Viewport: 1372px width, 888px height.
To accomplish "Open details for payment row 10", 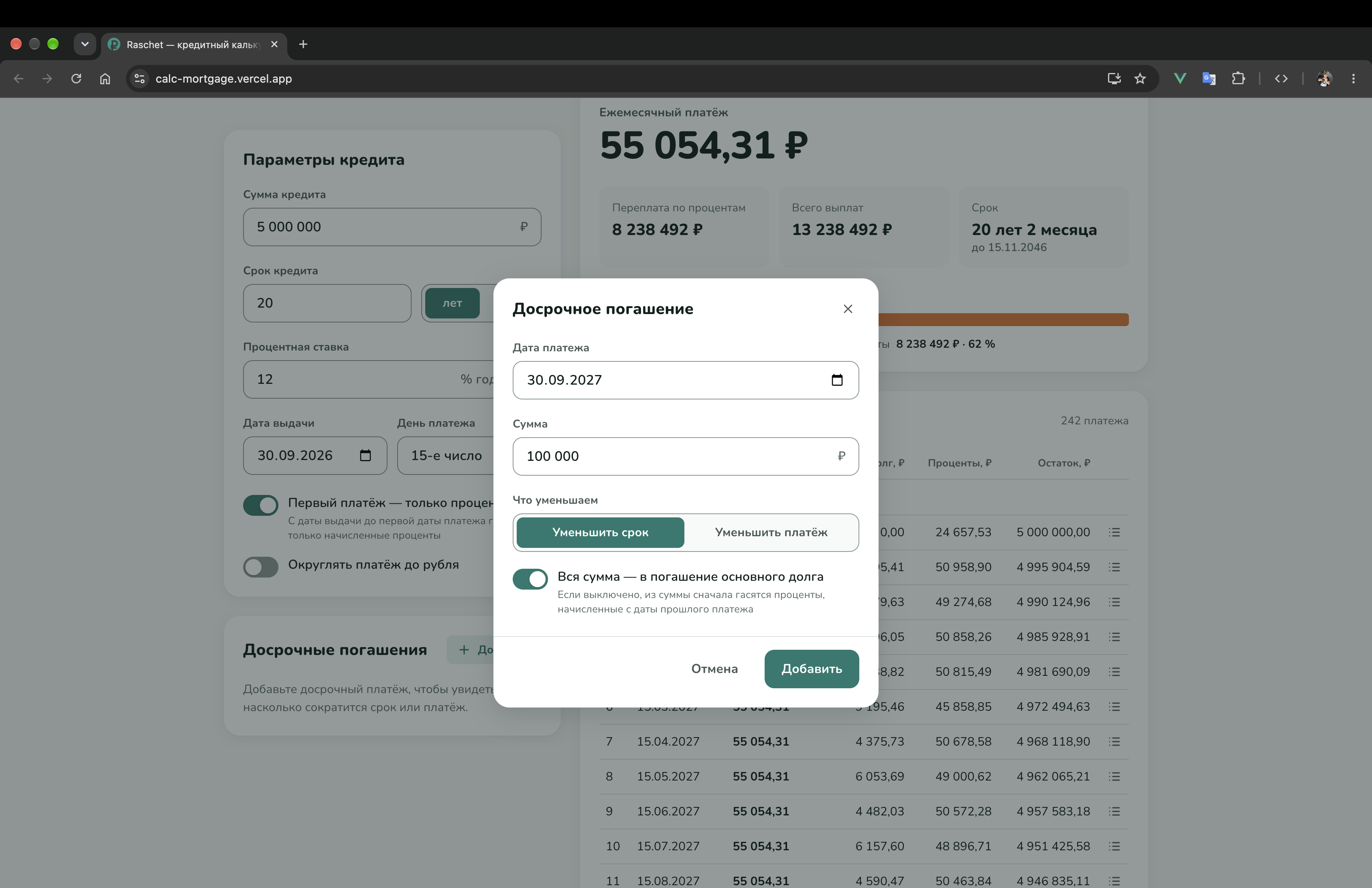I will pos(1114,846).
